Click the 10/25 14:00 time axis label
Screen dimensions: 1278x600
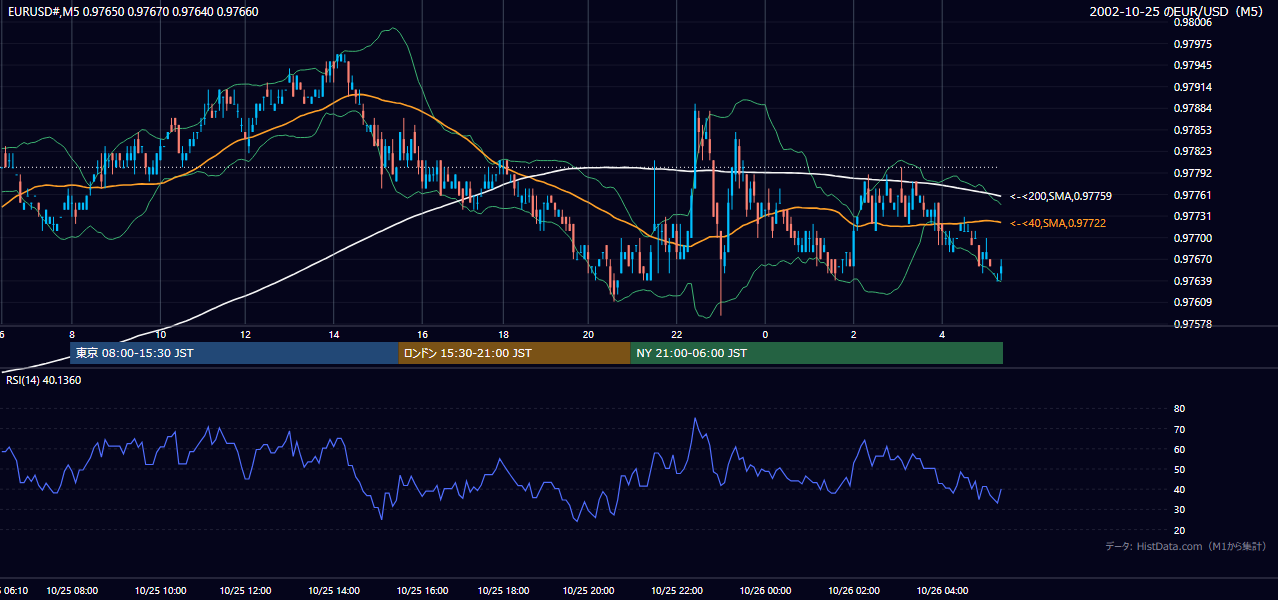coord(334,591)
